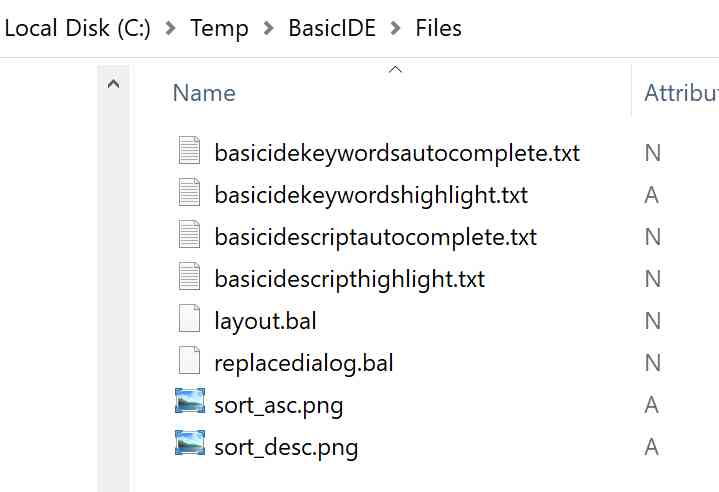Screen dimensions: 719x492
Task: Click the layout.bal blank file icon
Action: pos(189,320)
